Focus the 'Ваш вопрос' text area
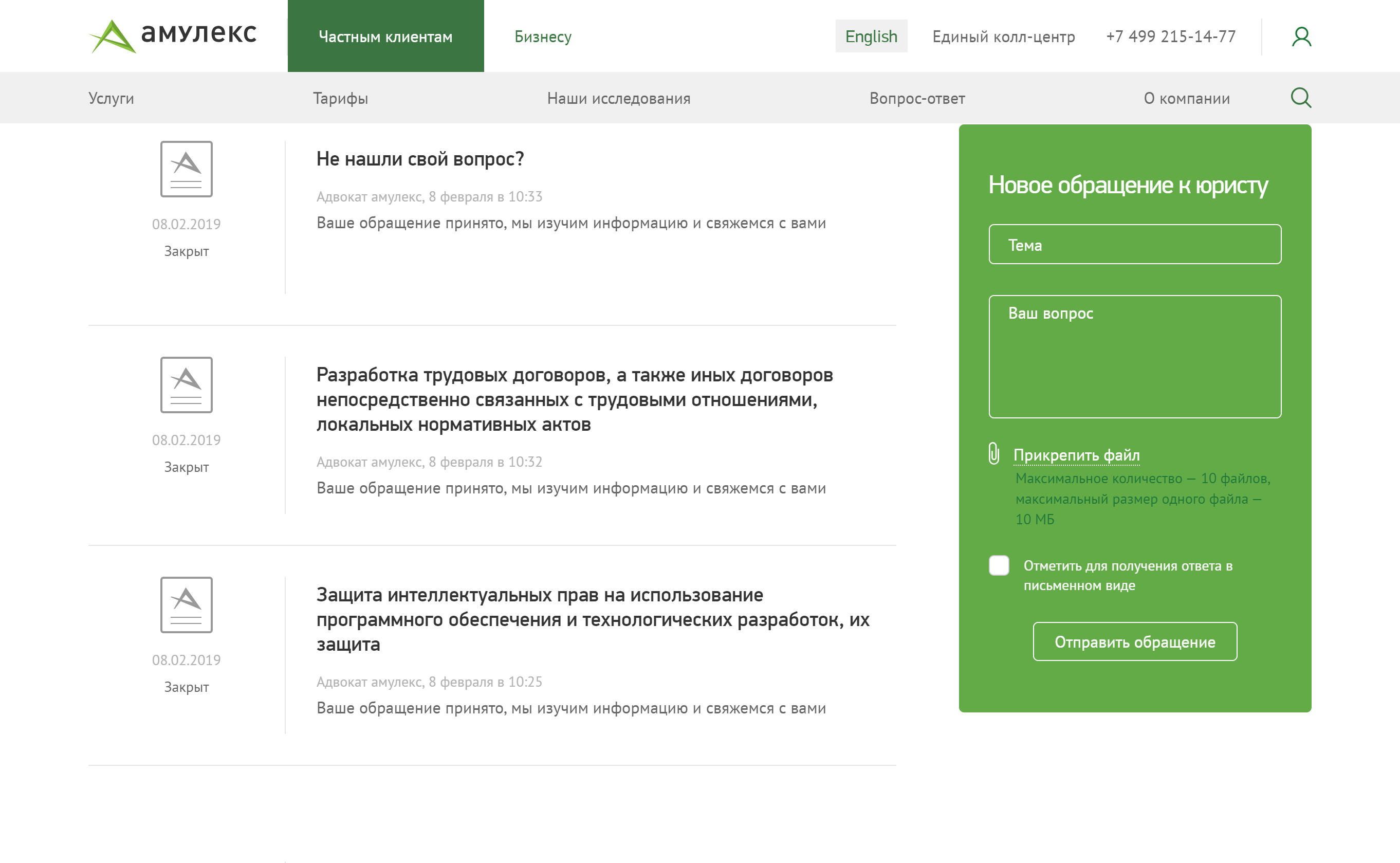The width and height of the screenshot is (1400, 863). point(1135,357)
